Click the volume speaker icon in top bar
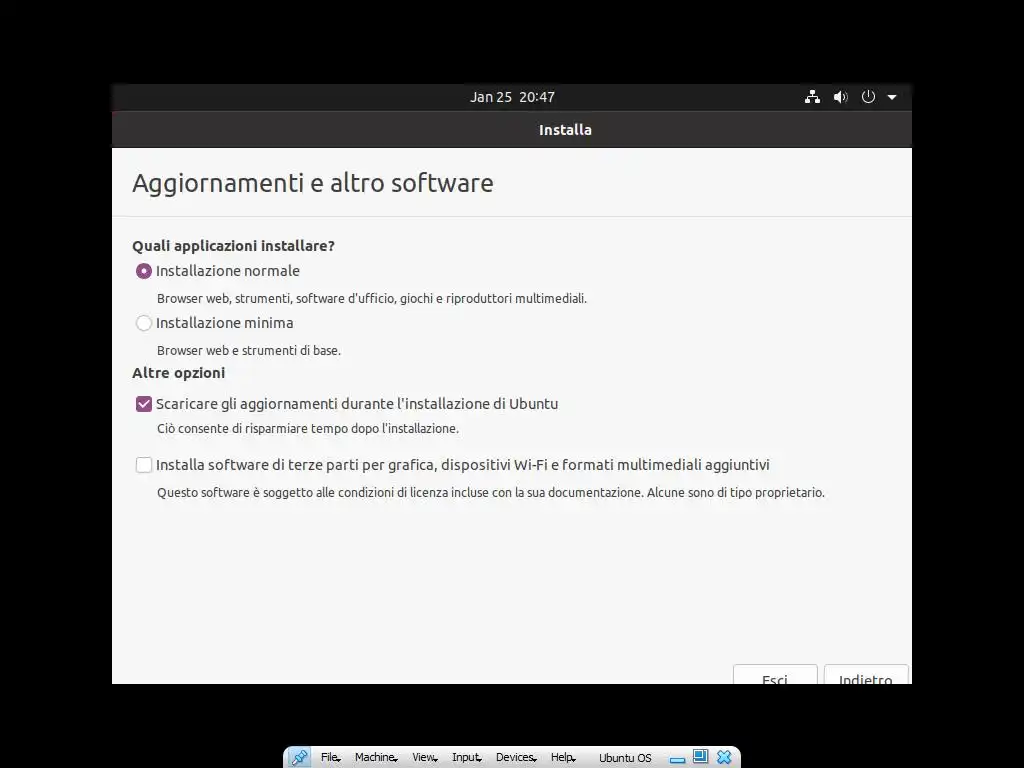Viewport: 1024px width, 768px height. click(840, 97)
